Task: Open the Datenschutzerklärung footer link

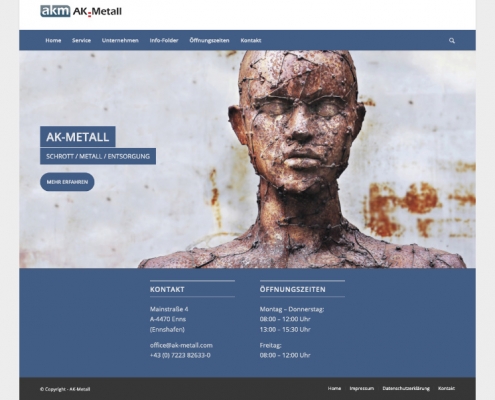Action: [x=406, y=388]
